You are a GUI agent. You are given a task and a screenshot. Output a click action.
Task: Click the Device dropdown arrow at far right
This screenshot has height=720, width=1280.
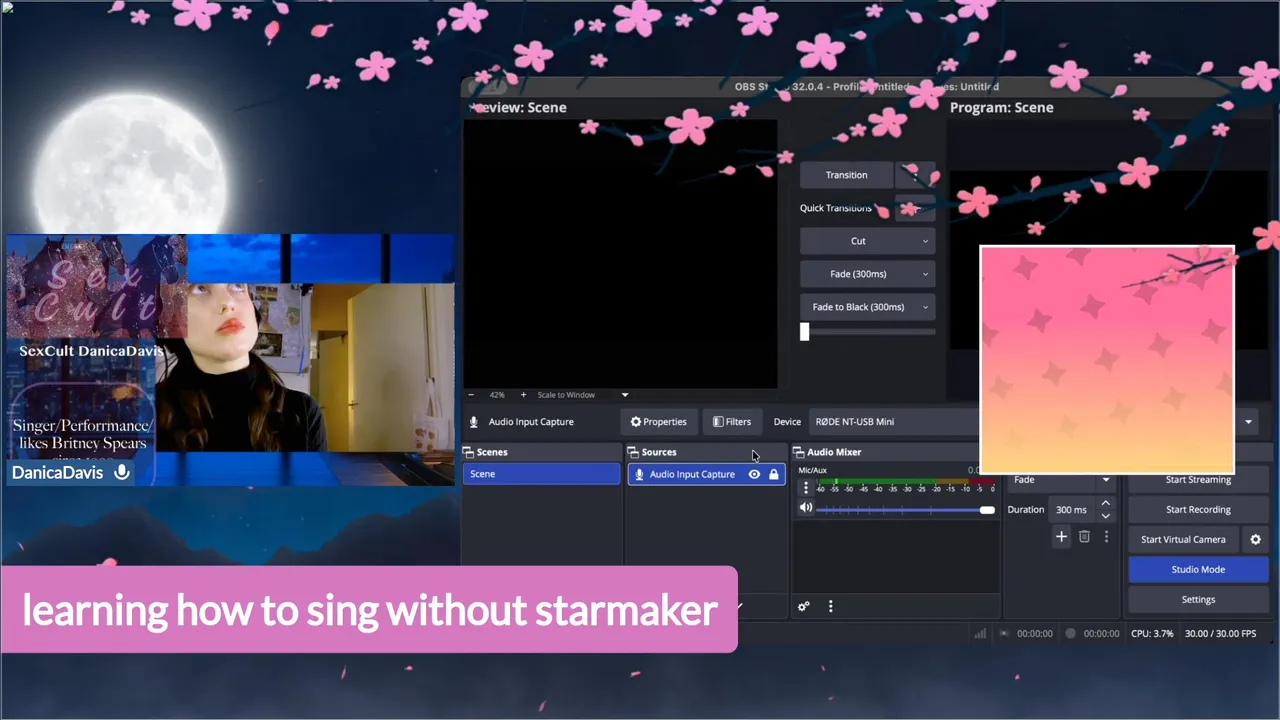pos(1248,422)
